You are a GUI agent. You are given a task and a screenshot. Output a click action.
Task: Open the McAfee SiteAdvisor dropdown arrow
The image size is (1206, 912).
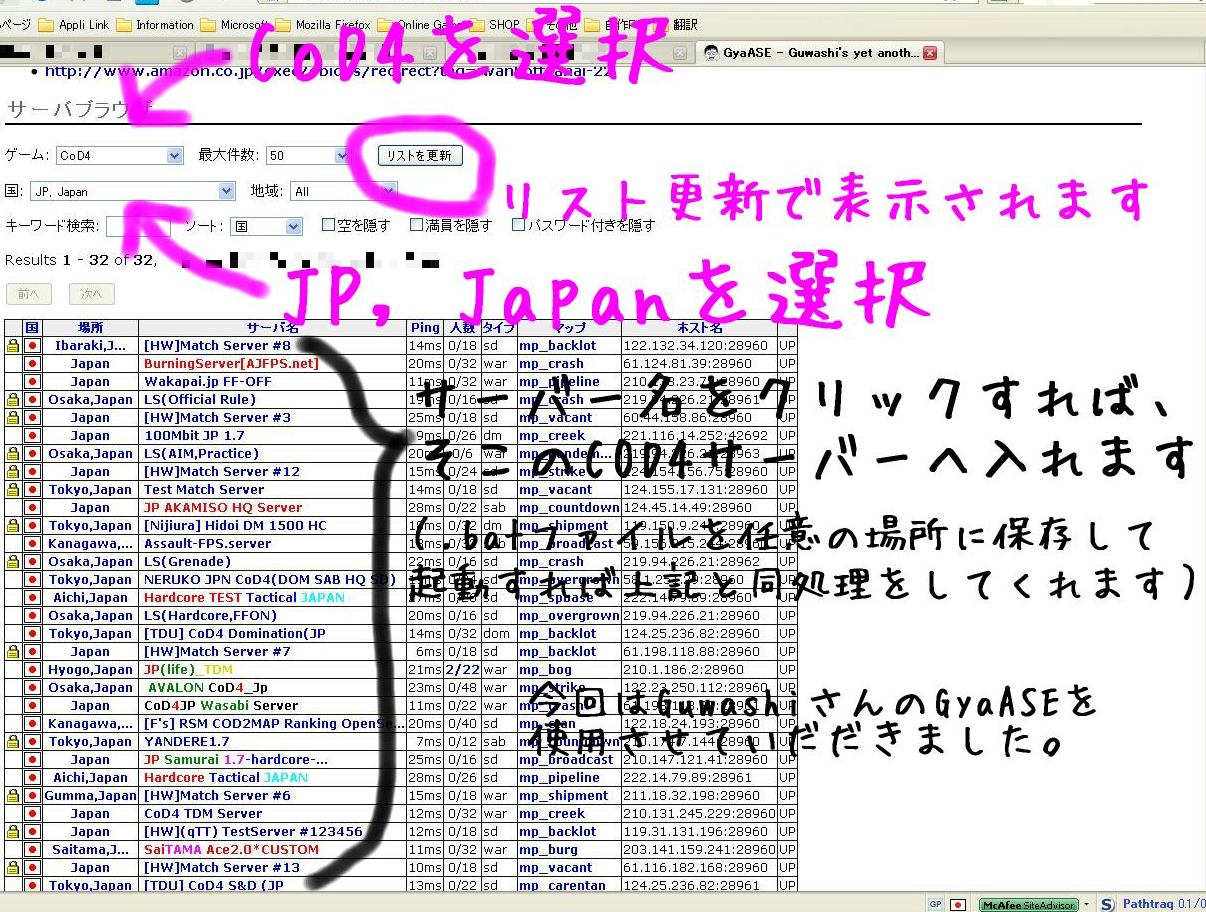(x=1087, y=904)
